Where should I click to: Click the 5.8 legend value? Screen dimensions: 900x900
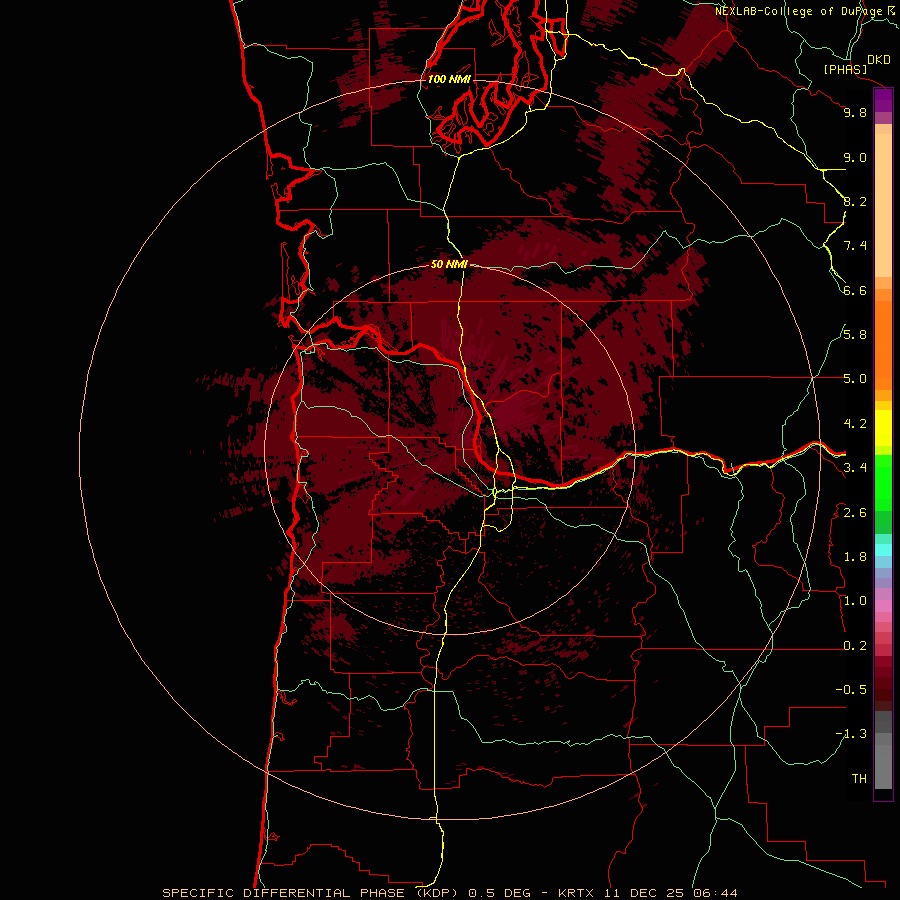point(855,335)
